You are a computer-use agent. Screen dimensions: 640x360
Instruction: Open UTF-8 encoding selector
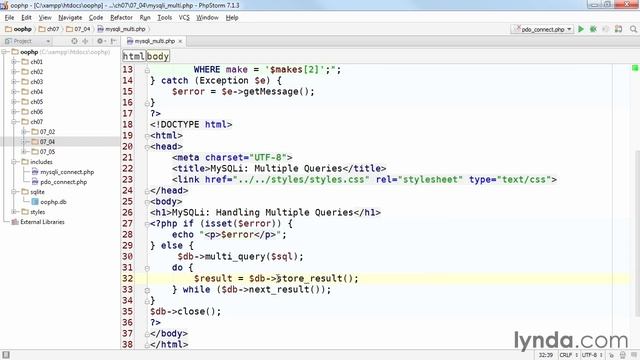point(592,355)
